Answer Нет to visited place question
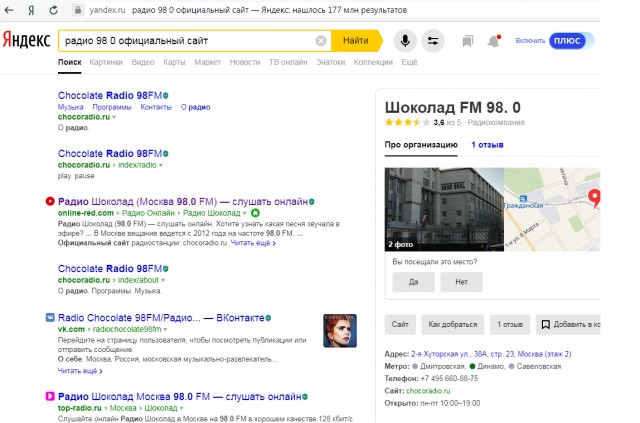The width and height of the screenshot is (640, 423). click(462, 282)
